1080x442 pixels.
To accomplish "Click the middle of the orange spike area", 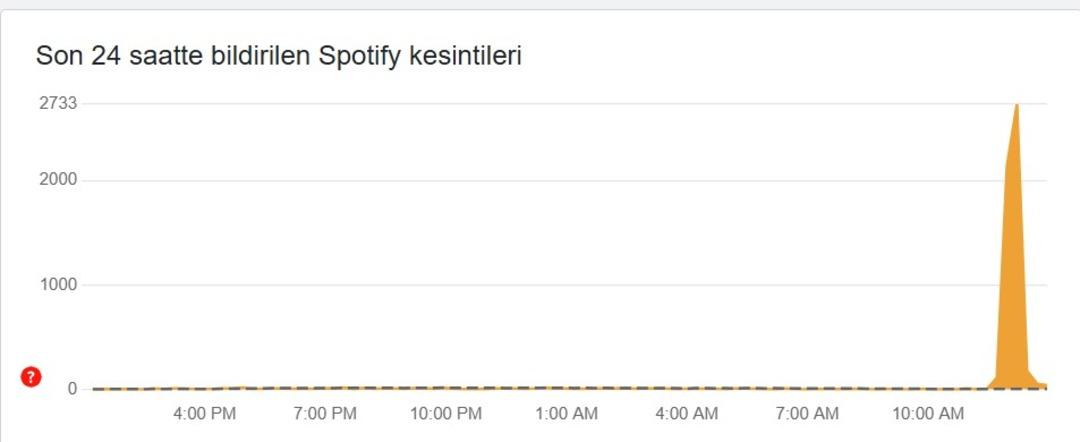I will point(1015,275).
